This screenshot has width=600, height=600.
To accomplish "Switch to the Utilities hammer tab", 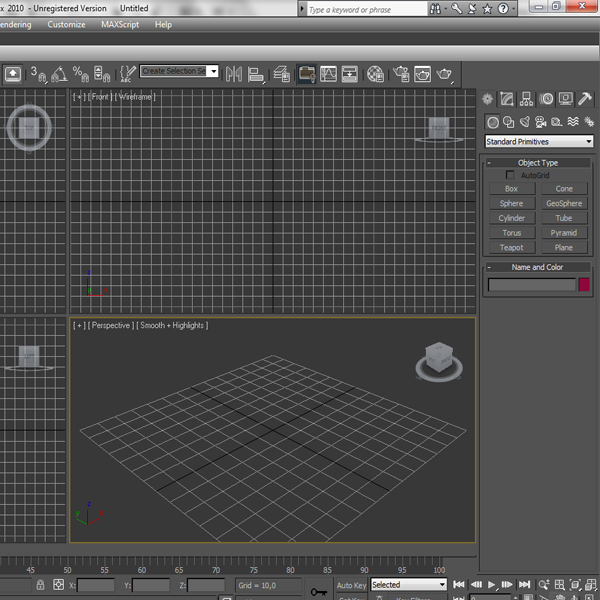I will (x=586, y=99).
